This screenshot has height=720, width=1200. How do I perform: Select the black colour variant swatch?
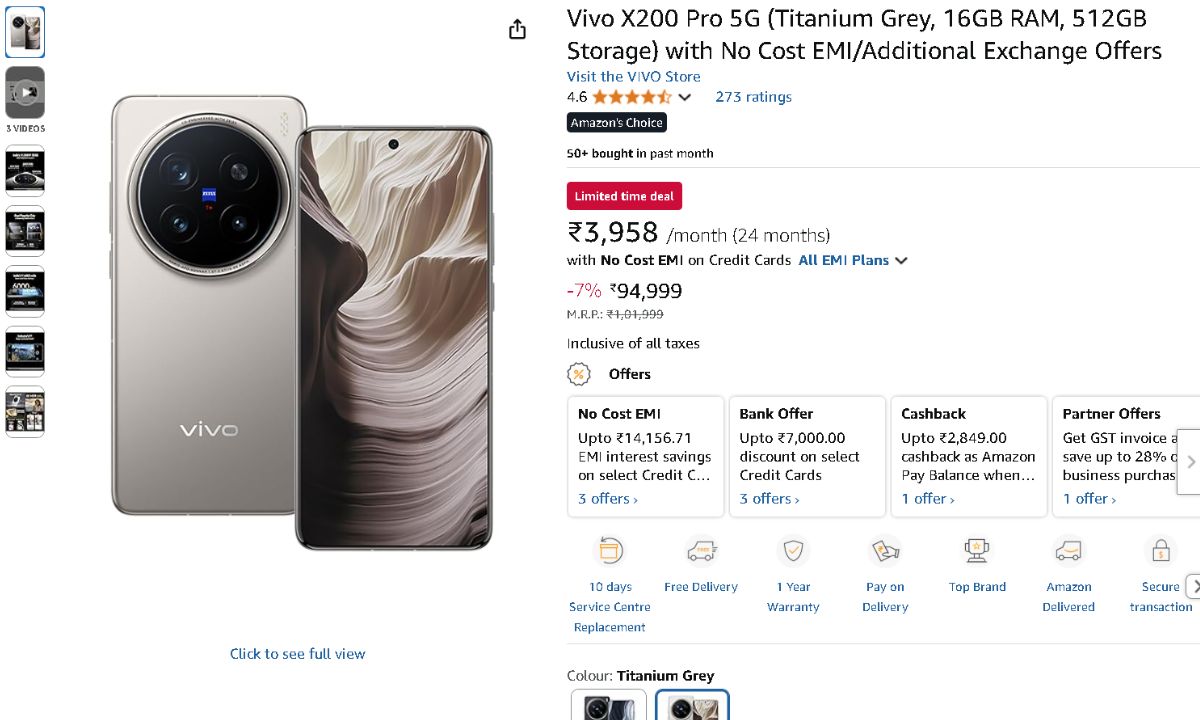(609, 706)
